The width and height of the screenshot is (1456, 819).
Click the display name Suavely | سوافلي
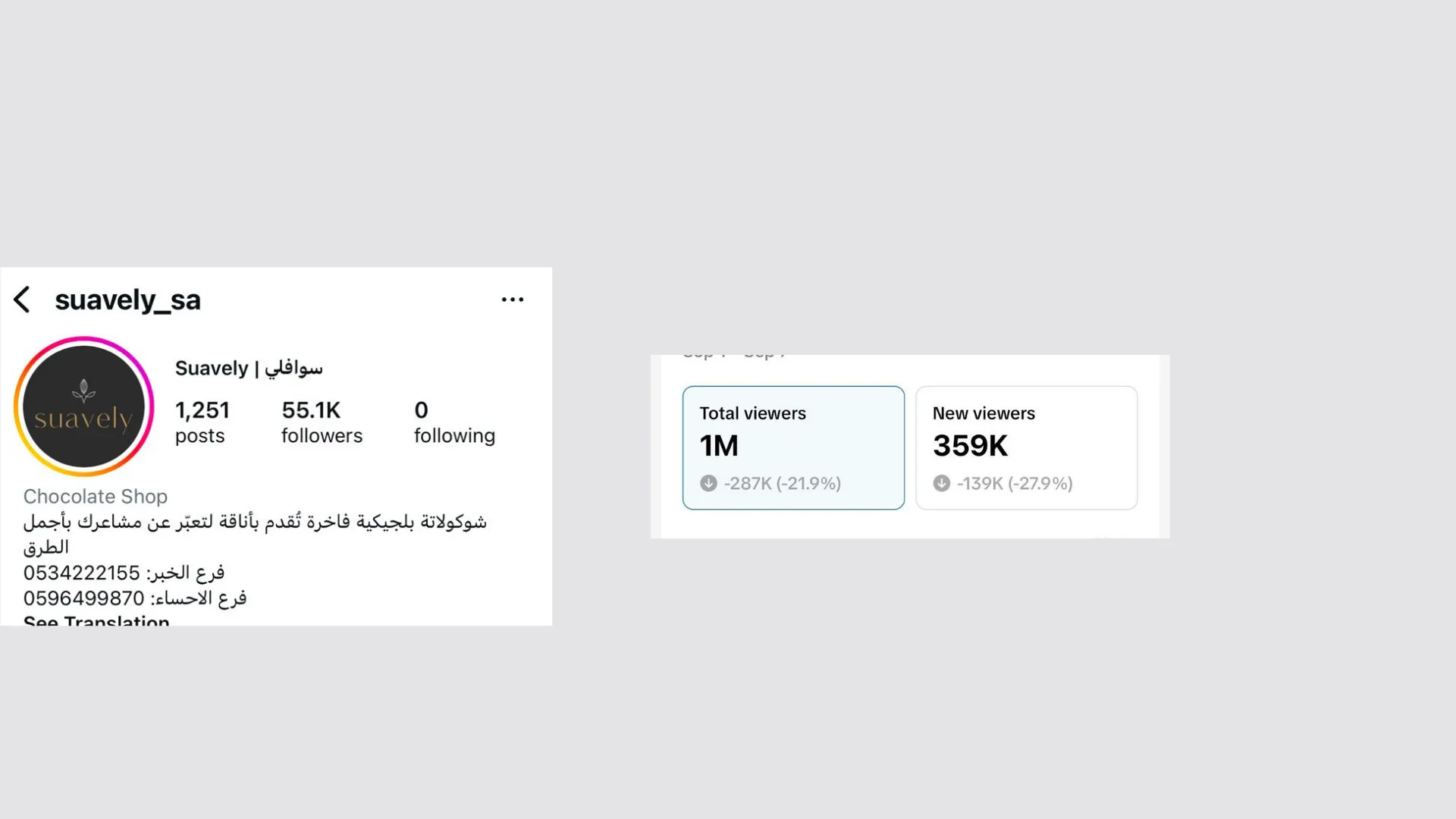(249, 369)
